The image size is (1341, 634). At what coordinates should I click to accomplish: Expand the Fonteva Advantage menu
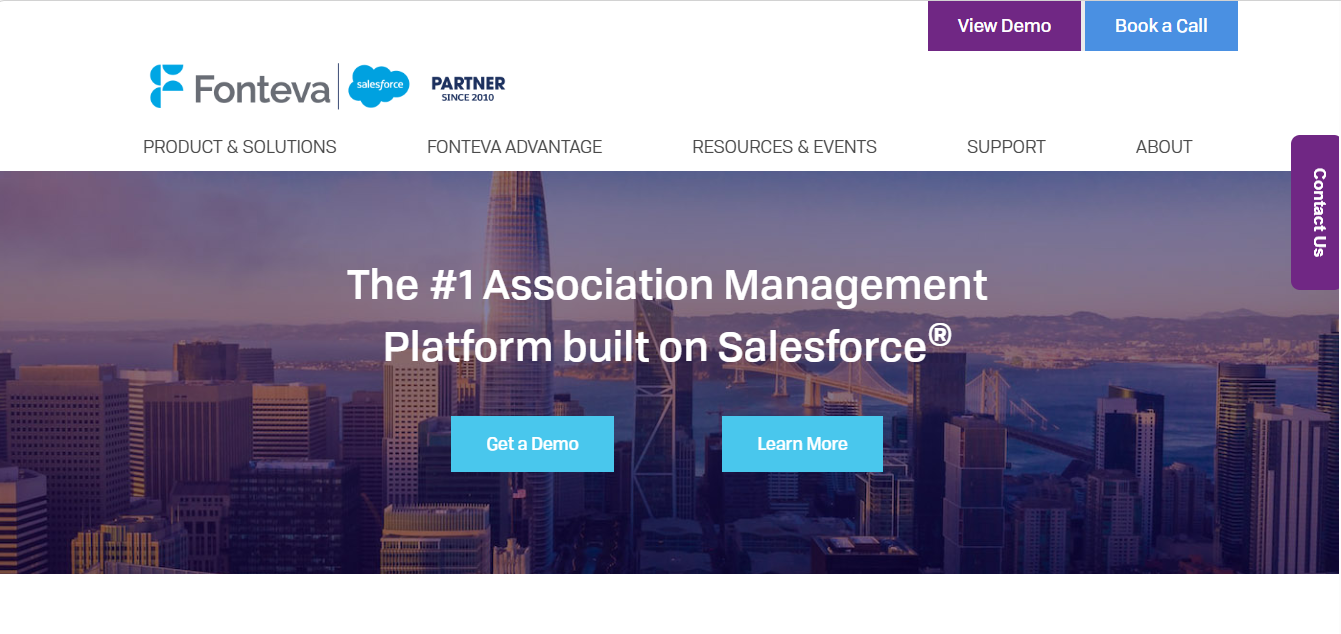(x=514, y=147)
